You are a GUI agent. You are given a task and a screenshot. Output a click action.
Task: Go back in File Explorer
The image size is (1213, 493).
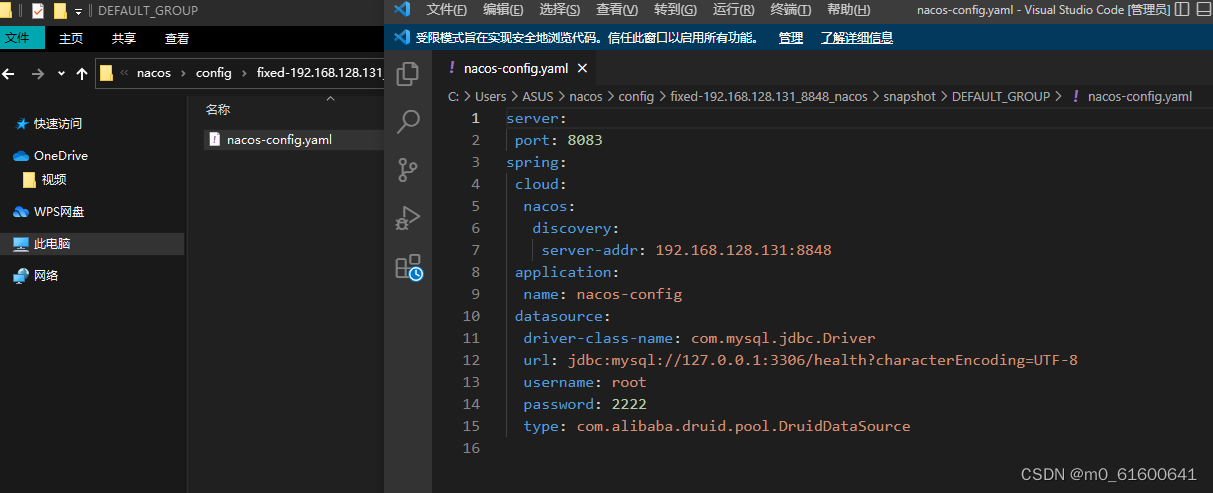10,73
